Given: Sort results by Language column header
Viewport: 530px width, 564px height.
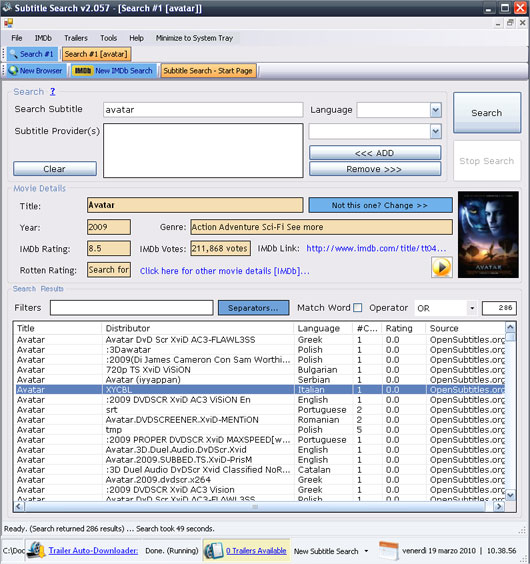Looking at the screenshot, I should coord(323,328).
